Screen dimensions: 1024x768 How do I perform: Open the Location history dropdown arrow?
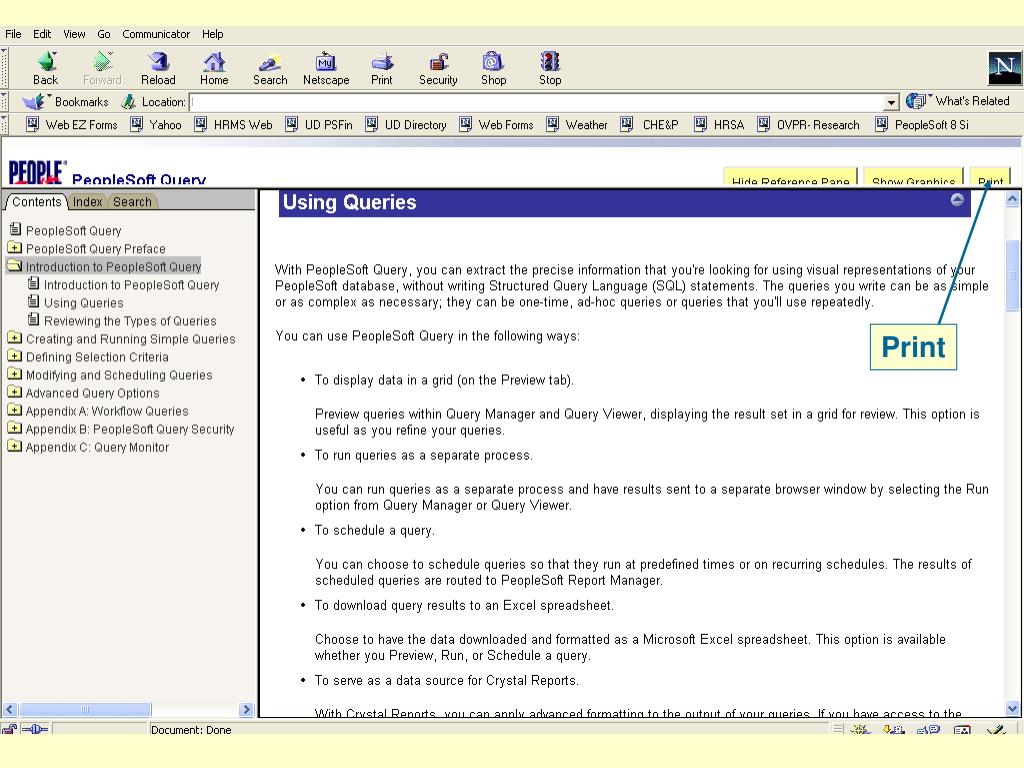click(891, 103)
